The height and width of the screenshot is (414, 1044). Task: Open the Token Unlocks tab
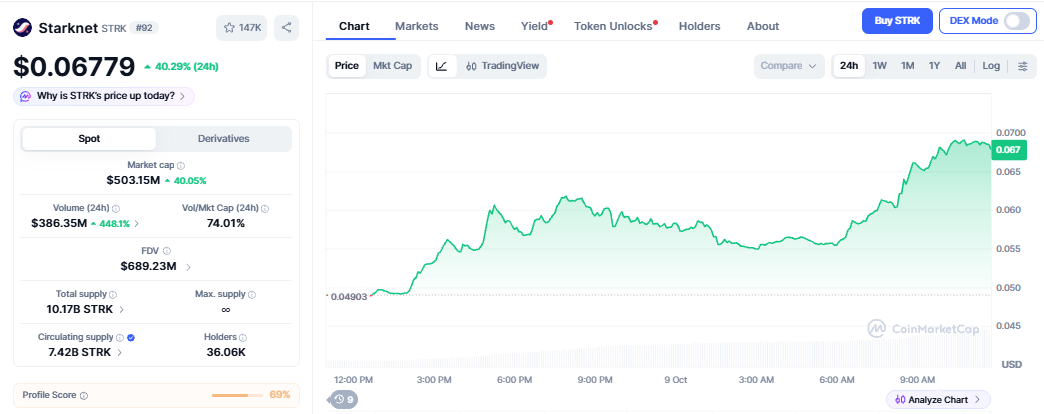pos(614,26)
